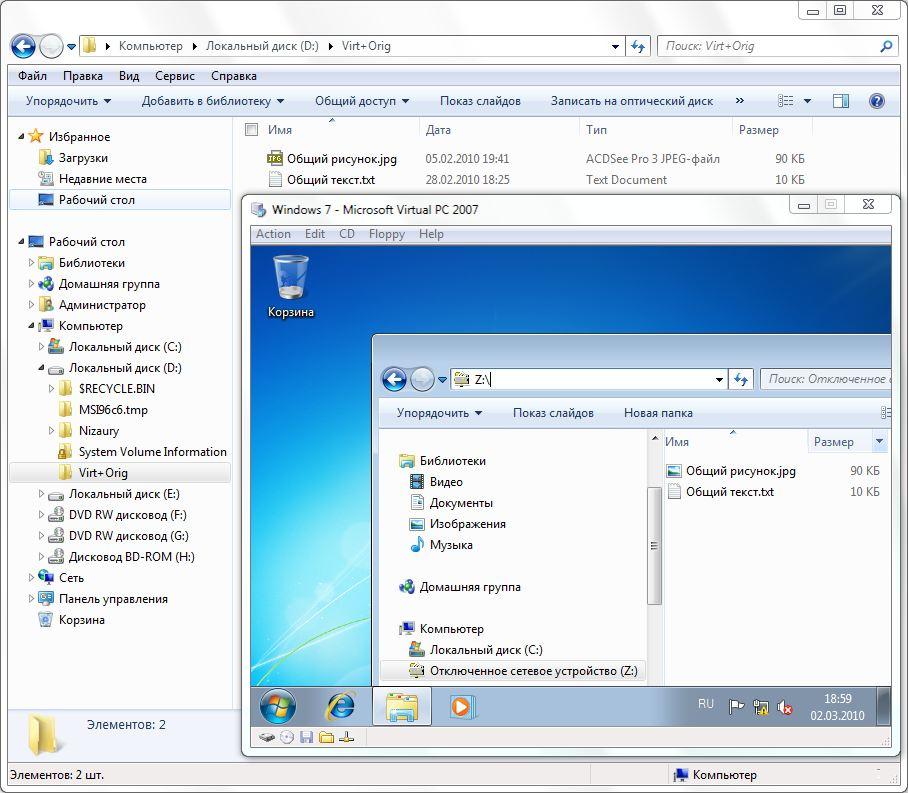908x793 pixels.
Task: Click the volume muted icon in the tray
Action: (x=785, y=707)
